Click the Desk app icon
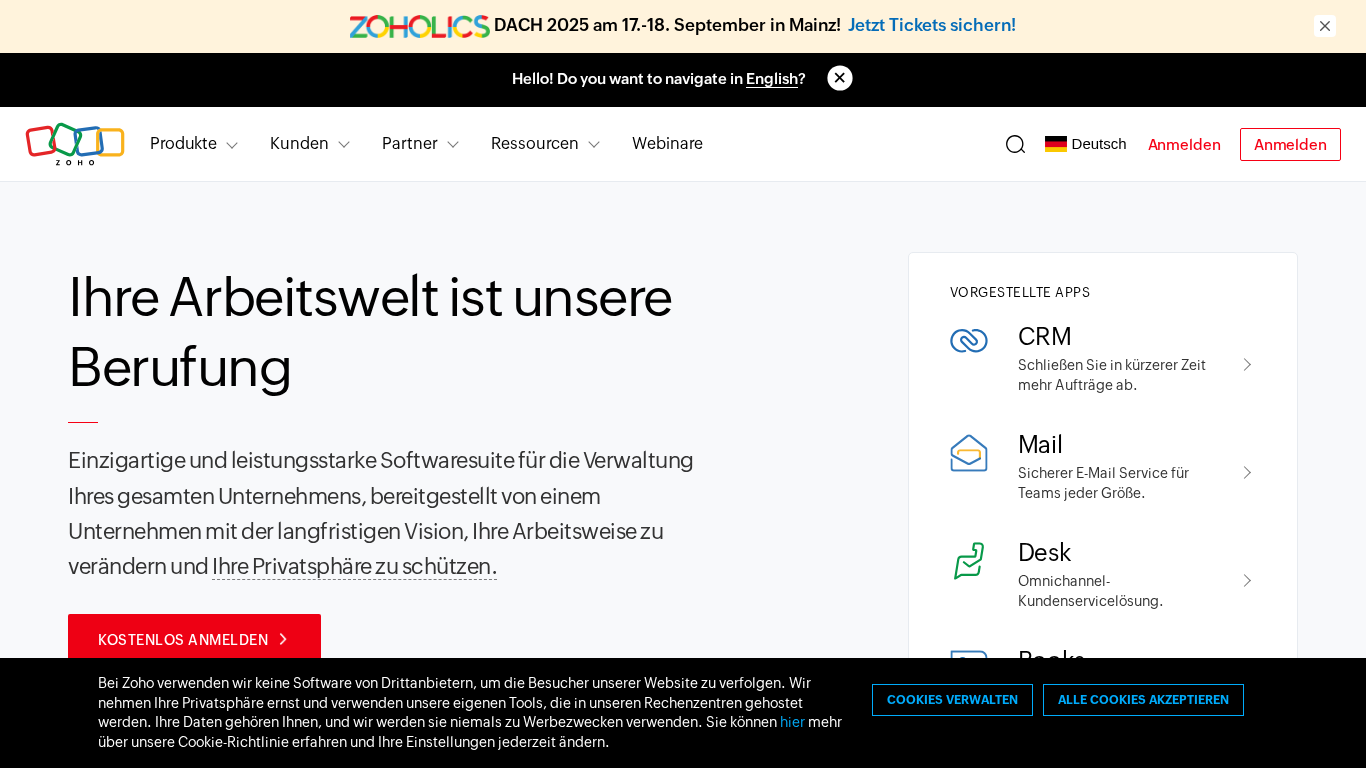 pyautogui.click(x=969, y=561)
